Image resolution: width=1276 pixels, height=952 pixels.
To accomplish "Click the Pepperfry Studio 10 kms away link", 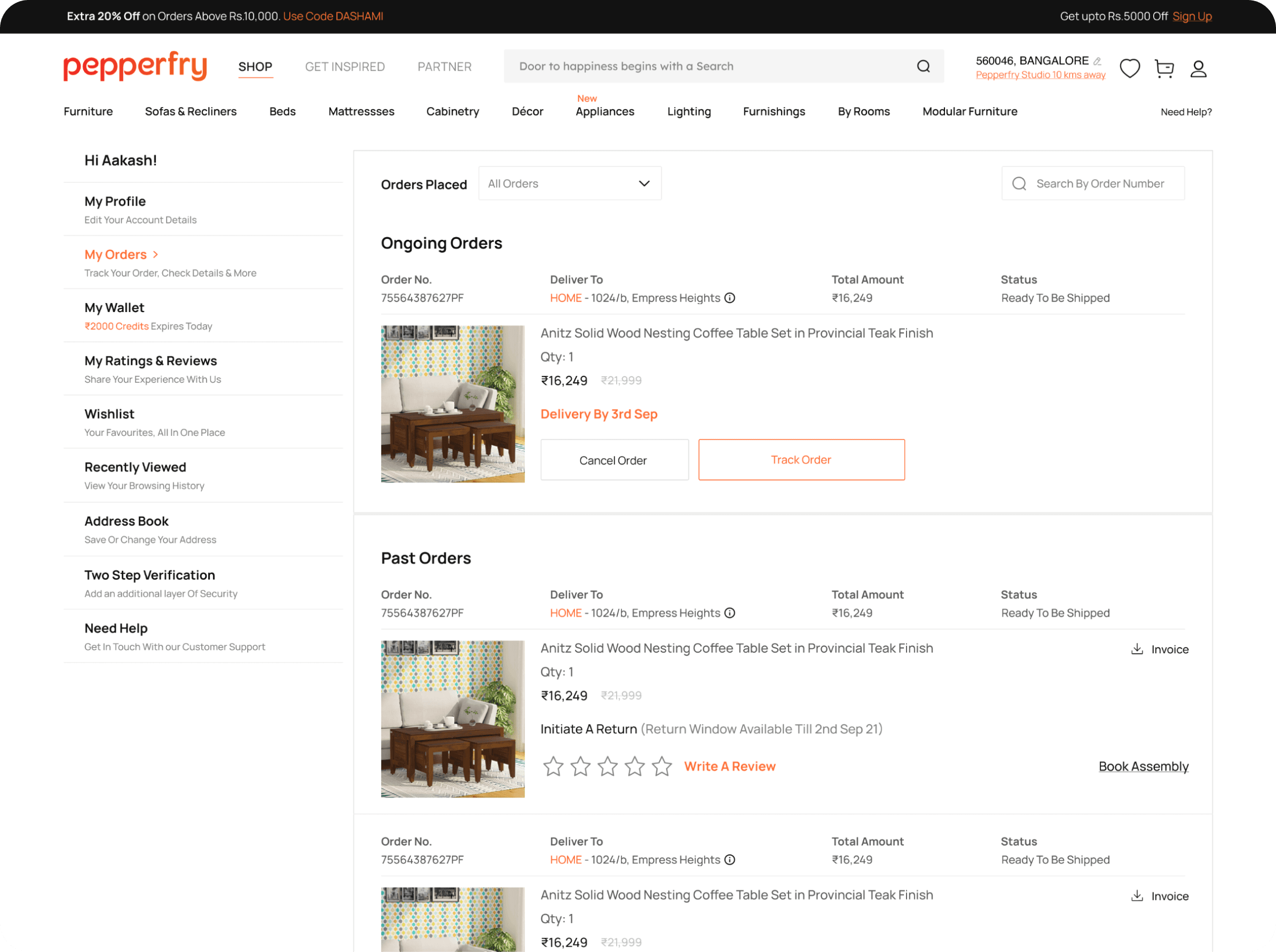I will click(1040, 75).
